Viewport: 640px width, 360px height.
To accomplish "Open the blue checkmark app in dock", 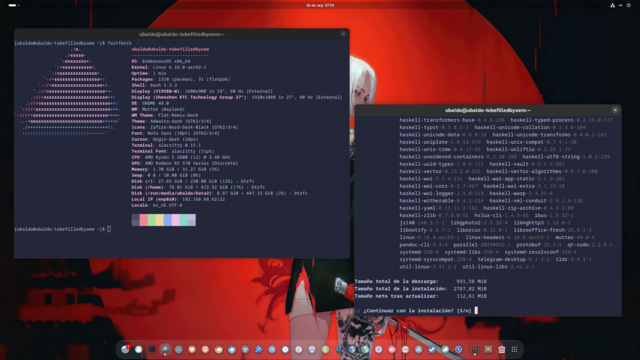I will (x=432, y=349).
